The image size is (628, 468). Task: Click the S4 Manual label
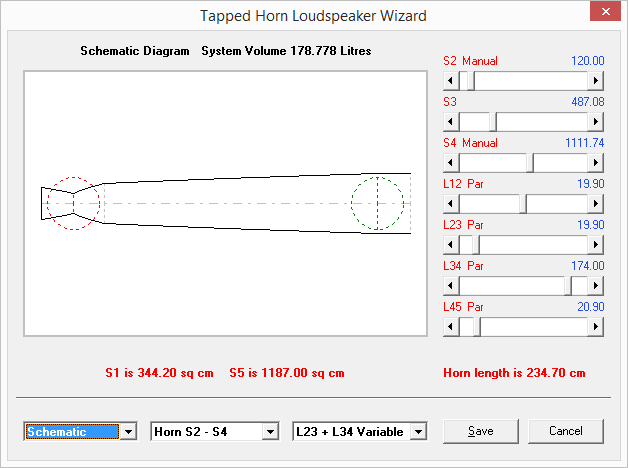470,143
